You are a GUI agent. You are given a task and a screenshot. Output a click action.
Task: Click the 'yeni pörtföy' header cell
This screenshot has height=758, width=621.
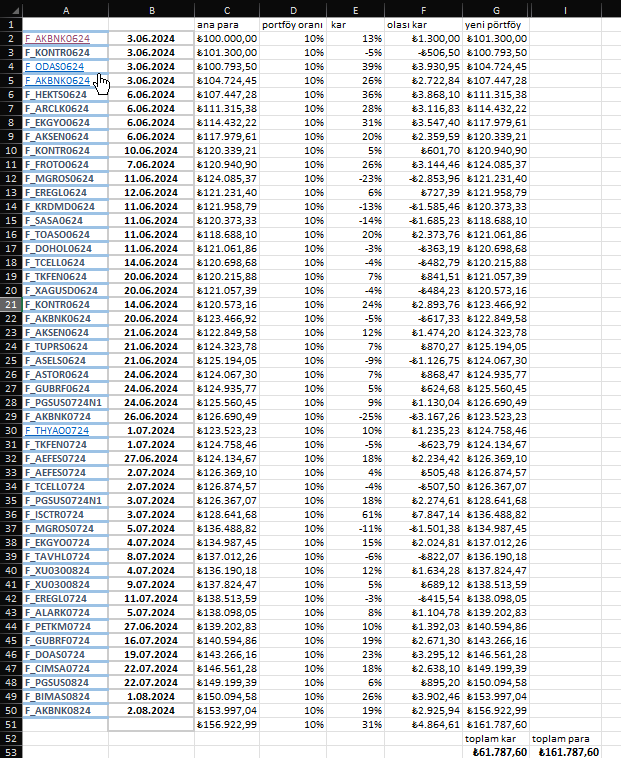[496, 25]
